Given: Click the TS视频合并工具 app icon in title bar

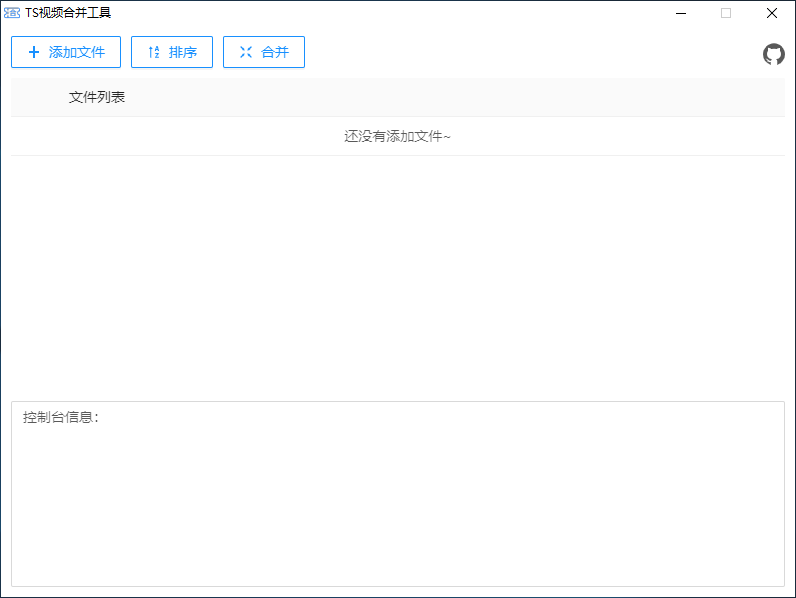Looking at the screenshot, I should point(12,13).
